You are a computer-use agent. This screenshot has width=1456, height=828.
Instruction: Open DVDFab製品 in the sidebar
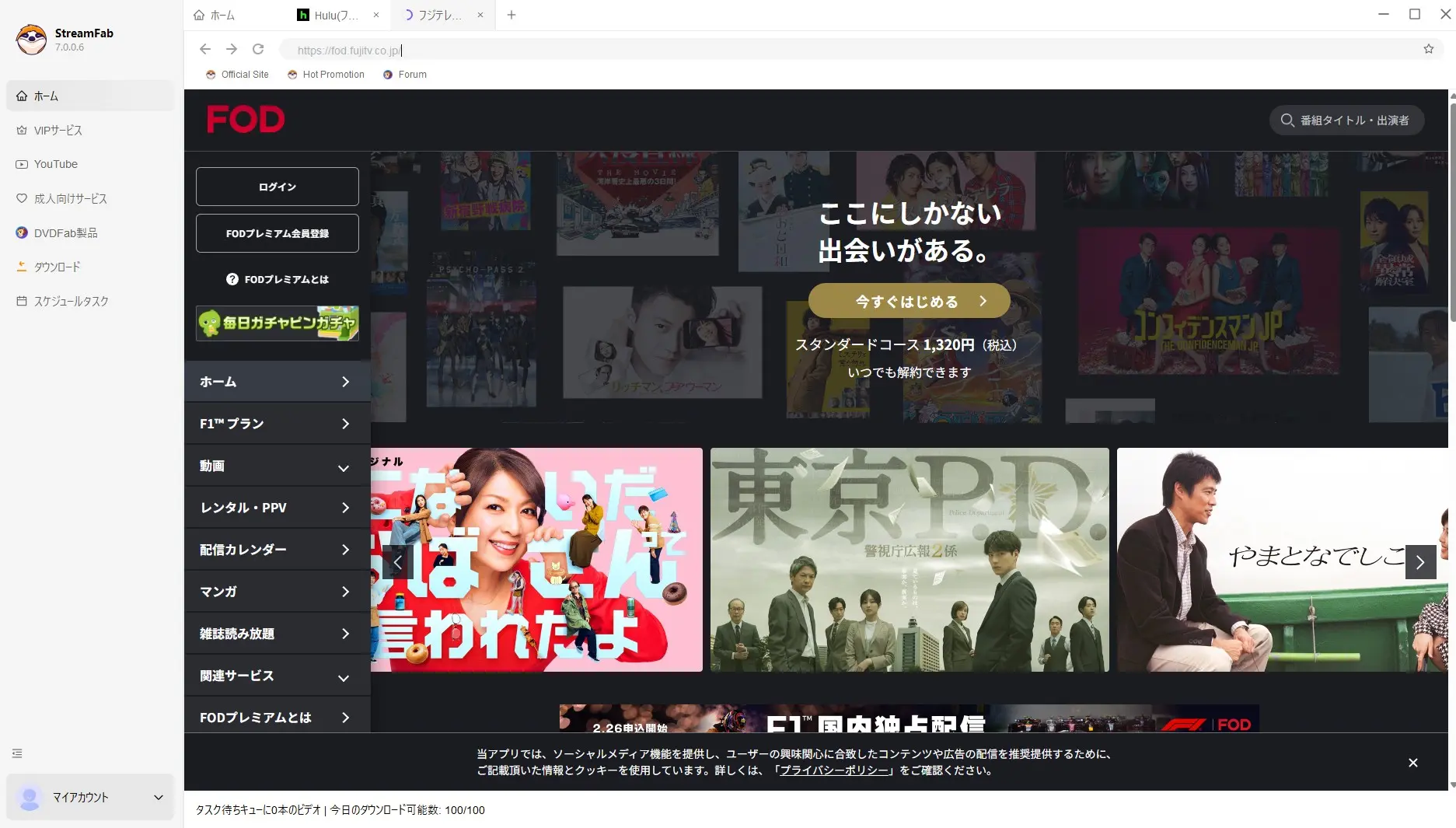(x=90, y=232)
